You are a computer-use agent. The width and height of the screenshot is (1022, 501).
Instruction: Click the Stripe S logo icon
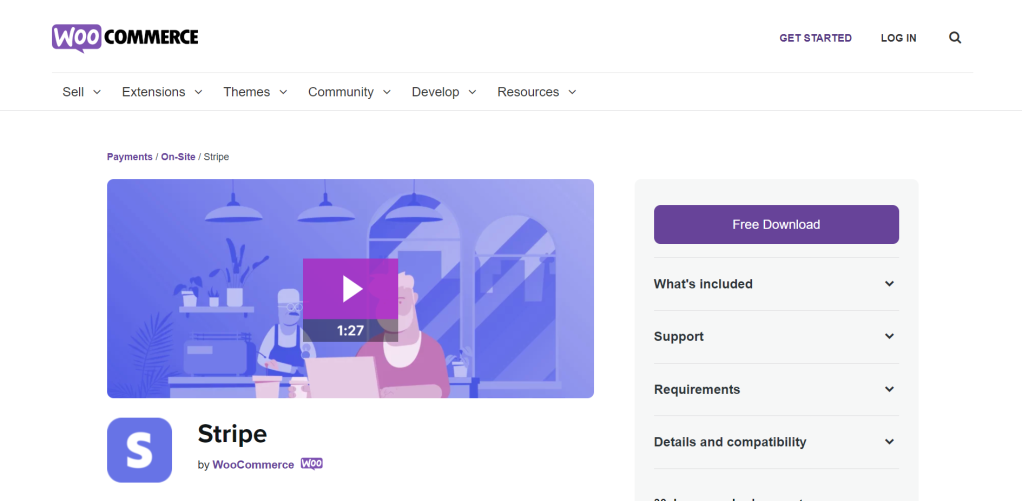coord(139,450)
